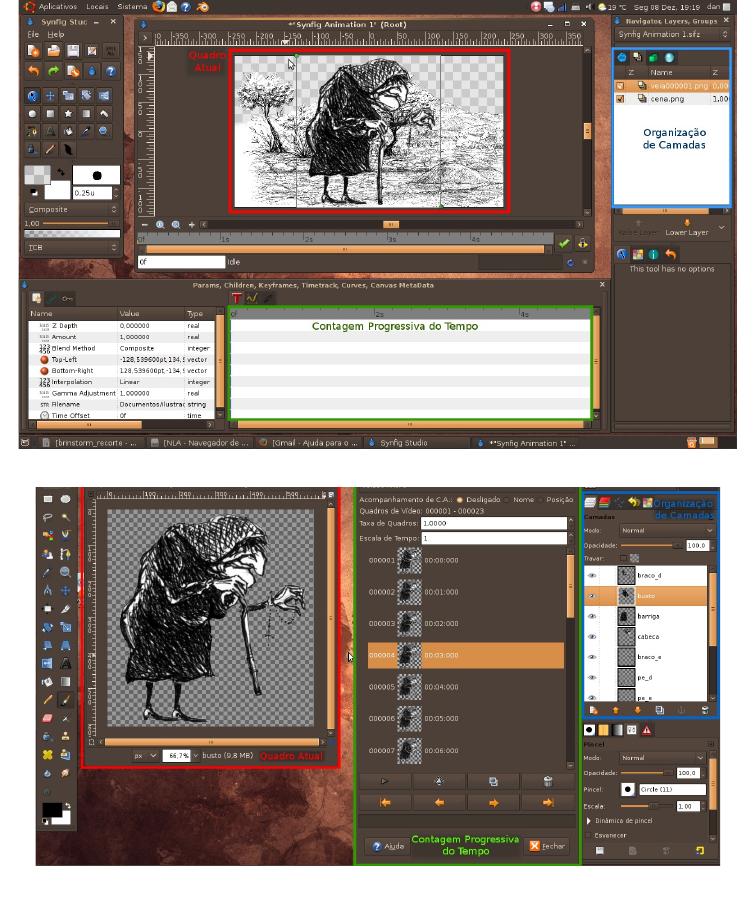The image size is (756, 919).
Task: Toggle visibility of the braco_d layer
Action: (592, 576)
